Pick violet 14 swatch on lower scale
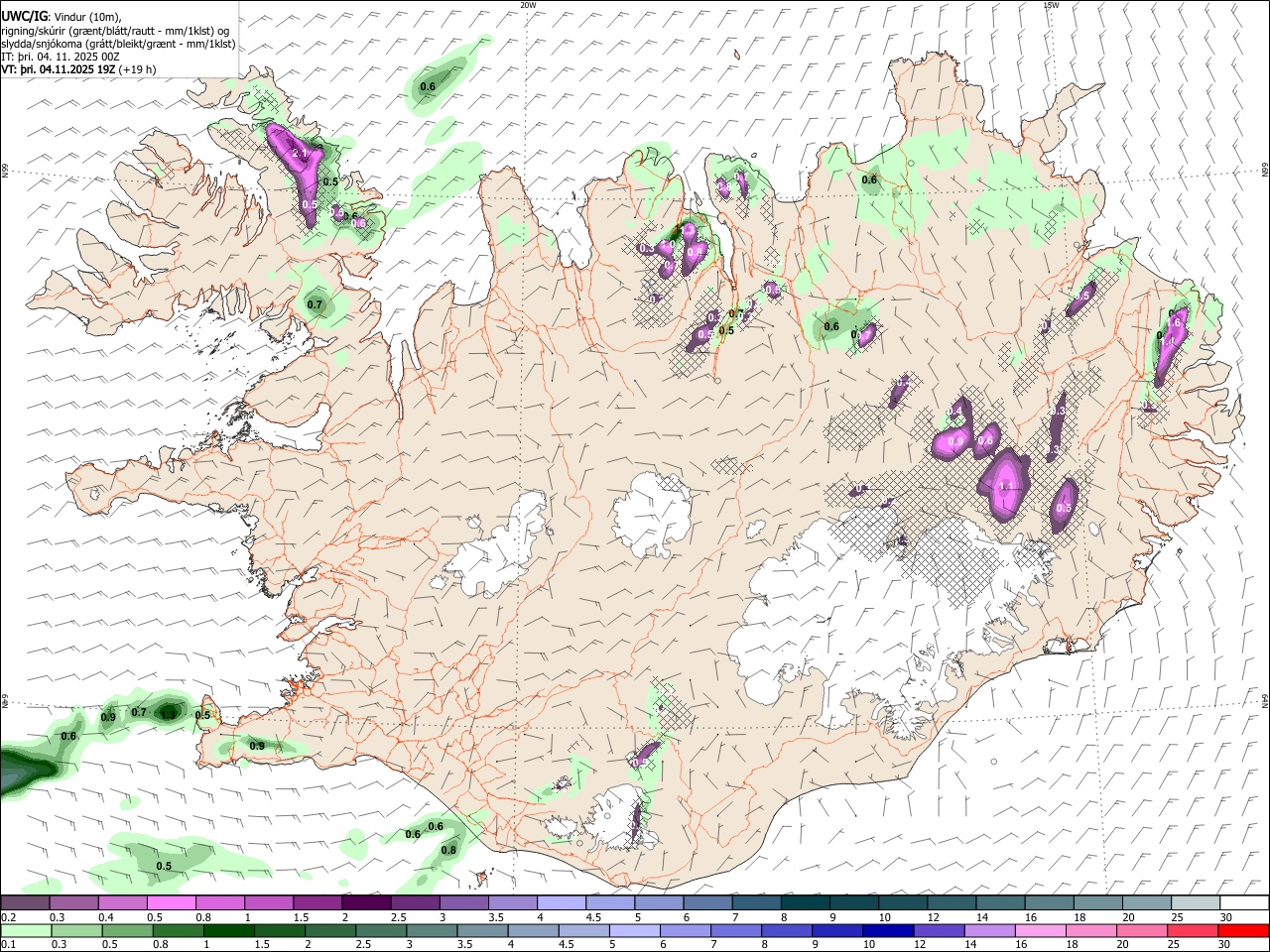This screenshot has height=952, width=1270. tap(989, 930)
